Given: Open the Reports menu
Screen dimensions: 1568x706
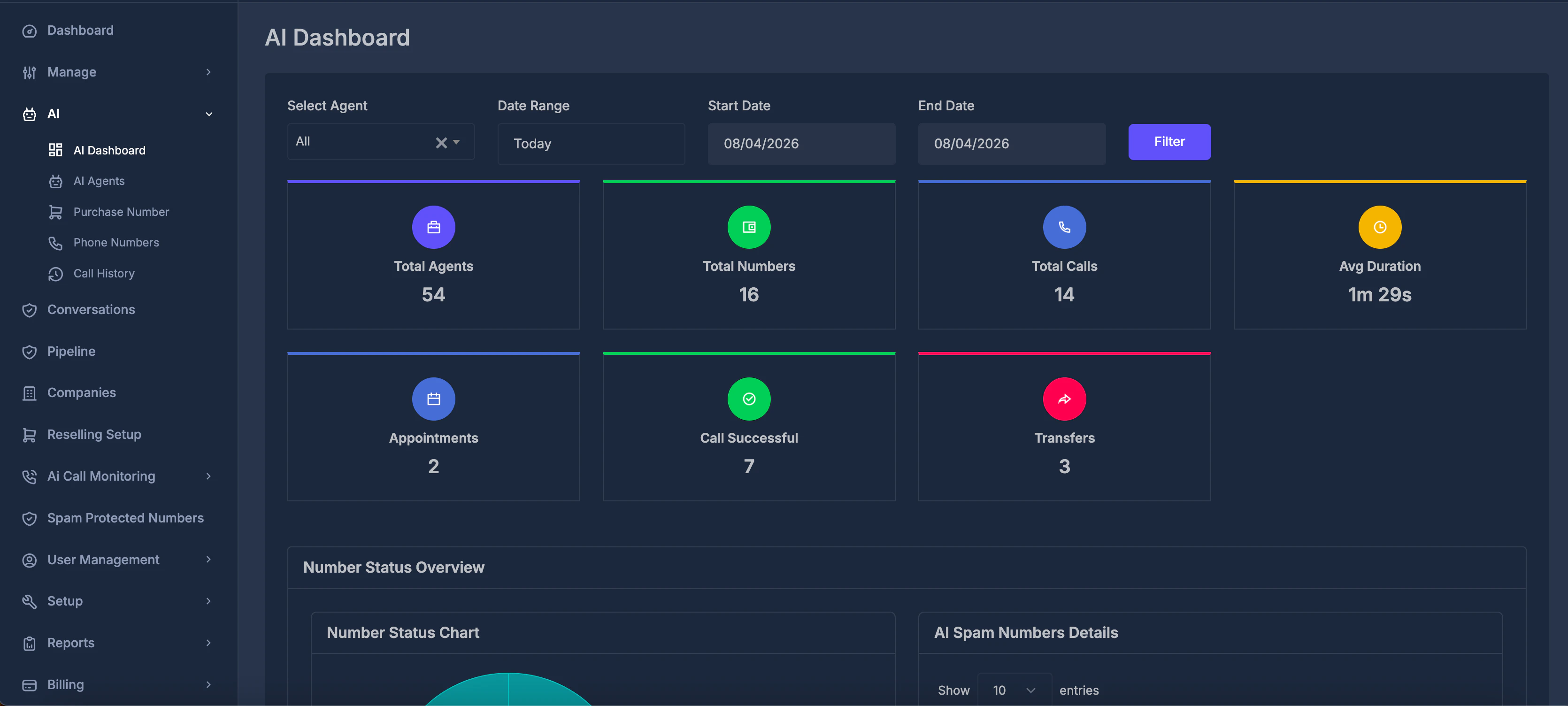Looking at the screenshot, I should click(70, 643).
